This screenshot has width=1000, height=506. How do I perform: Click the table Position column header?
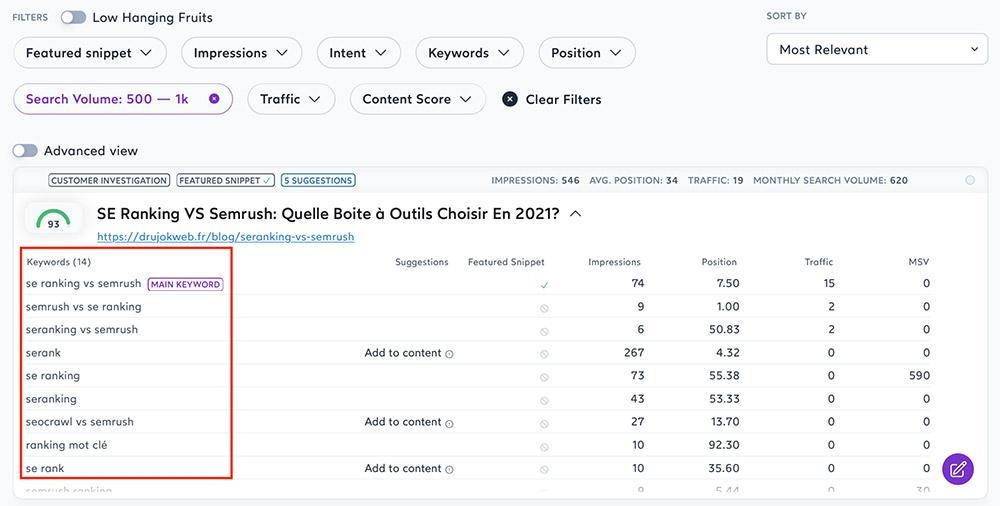coord(719,262)
